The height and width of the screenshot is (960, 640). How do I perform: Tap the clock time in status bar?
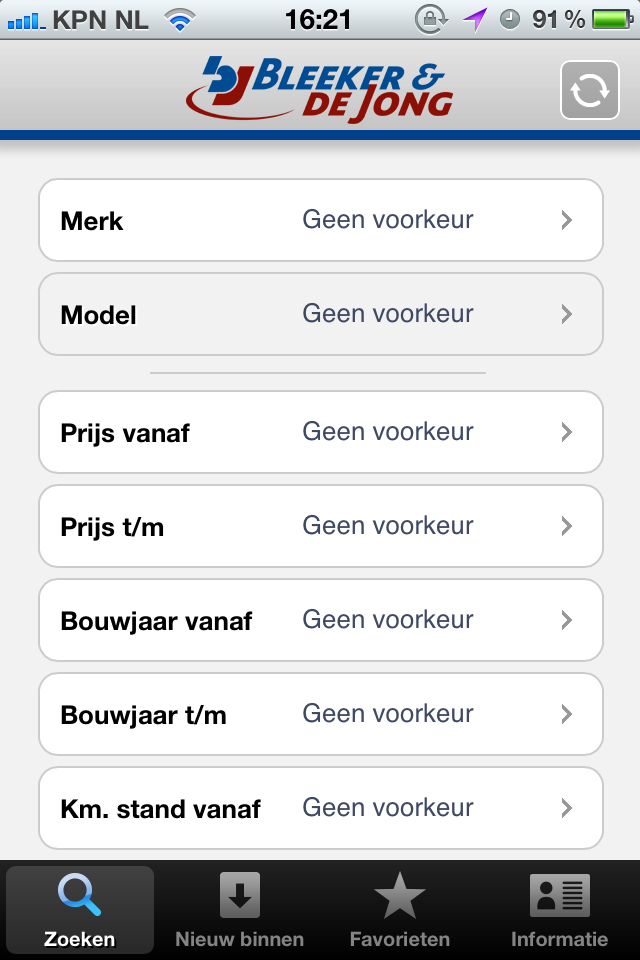pos(318,19)
